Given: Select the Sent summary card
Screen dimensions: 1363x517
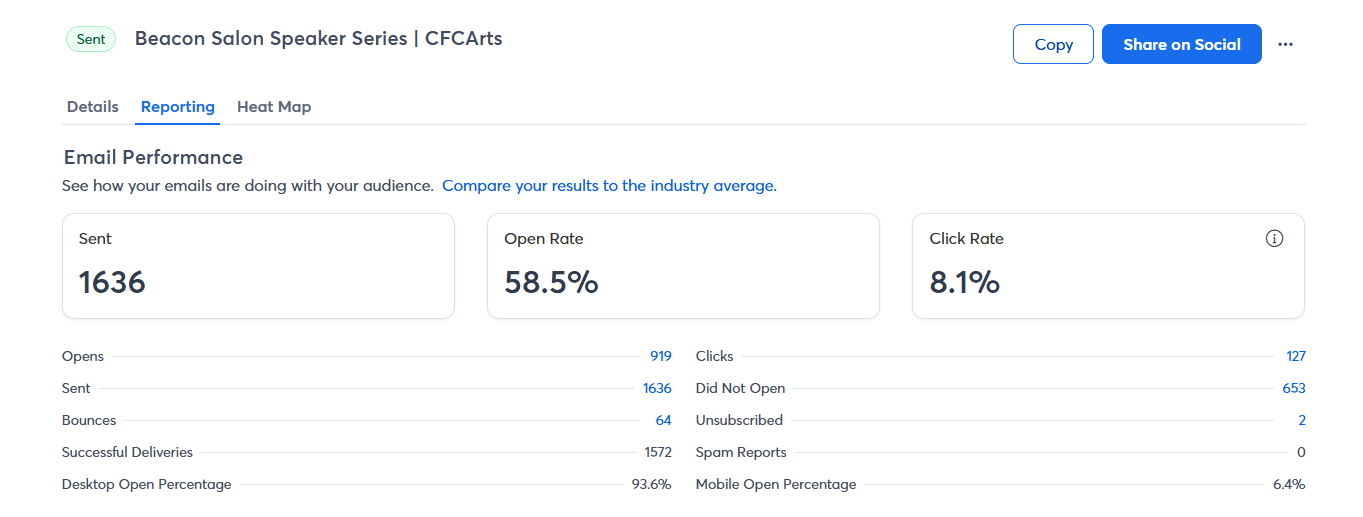Looking at the screenshot, I should click(x=258, y=266).
